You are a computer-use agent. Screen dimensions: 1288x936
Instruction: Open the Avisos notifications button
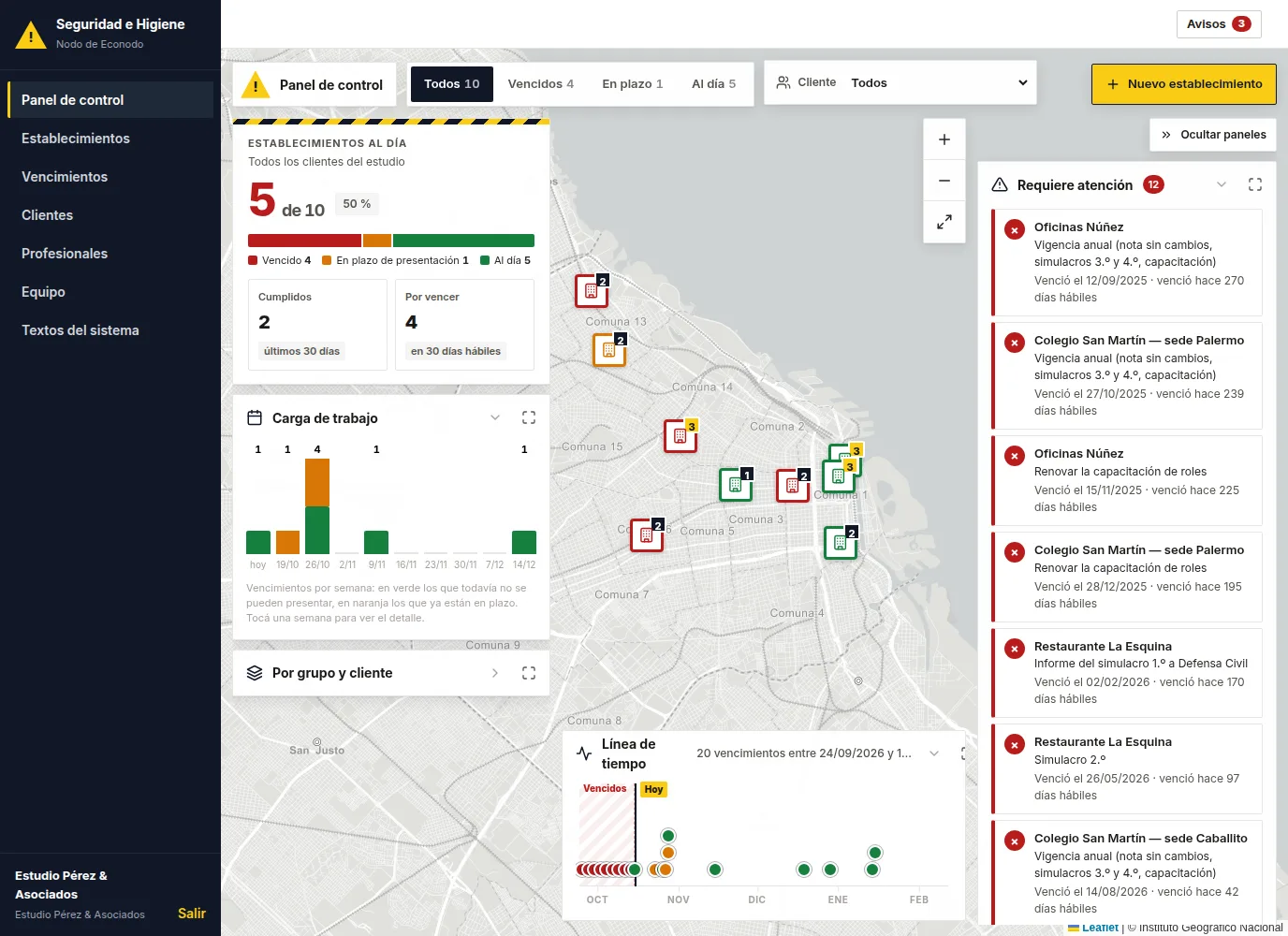(1219, 24)
